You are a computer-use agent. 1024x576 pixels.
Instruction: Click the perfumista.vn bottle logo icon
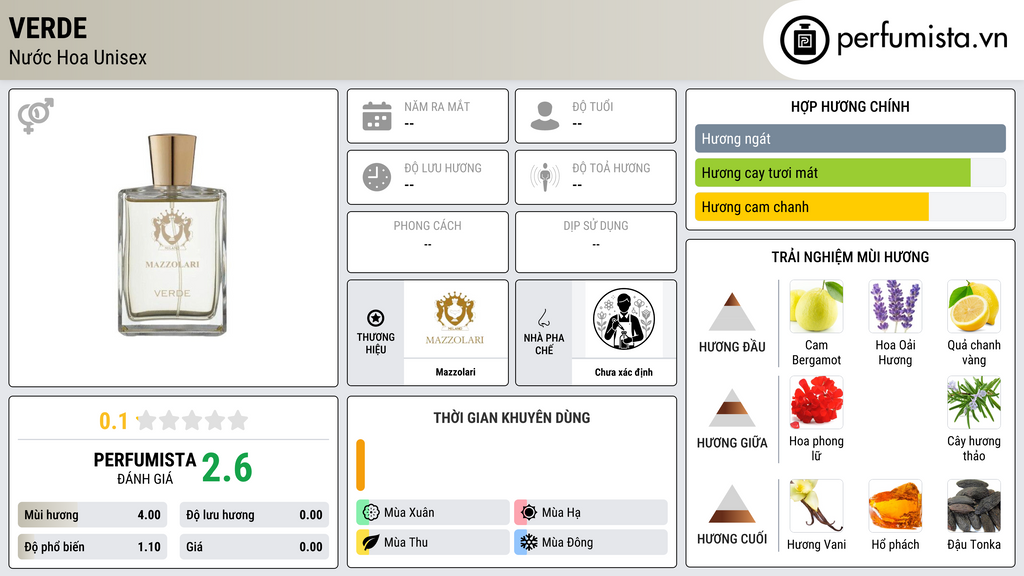(x=805, y=40)
